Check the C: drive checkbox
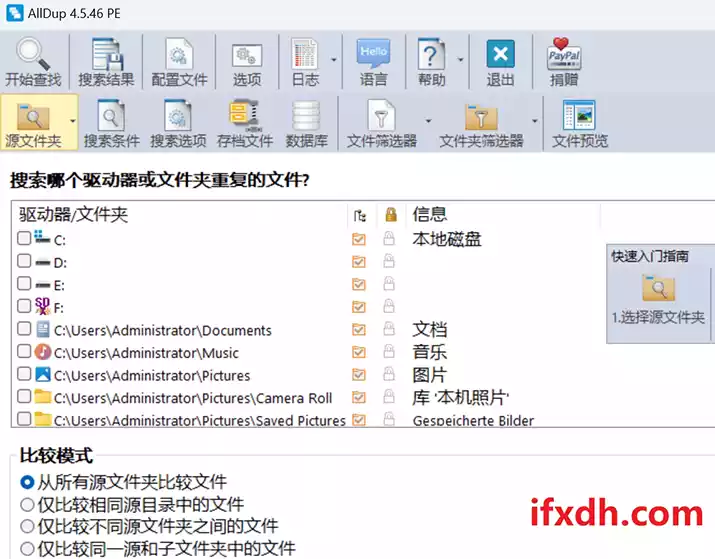This screenshot has width=715, height=559. point(24,238)
